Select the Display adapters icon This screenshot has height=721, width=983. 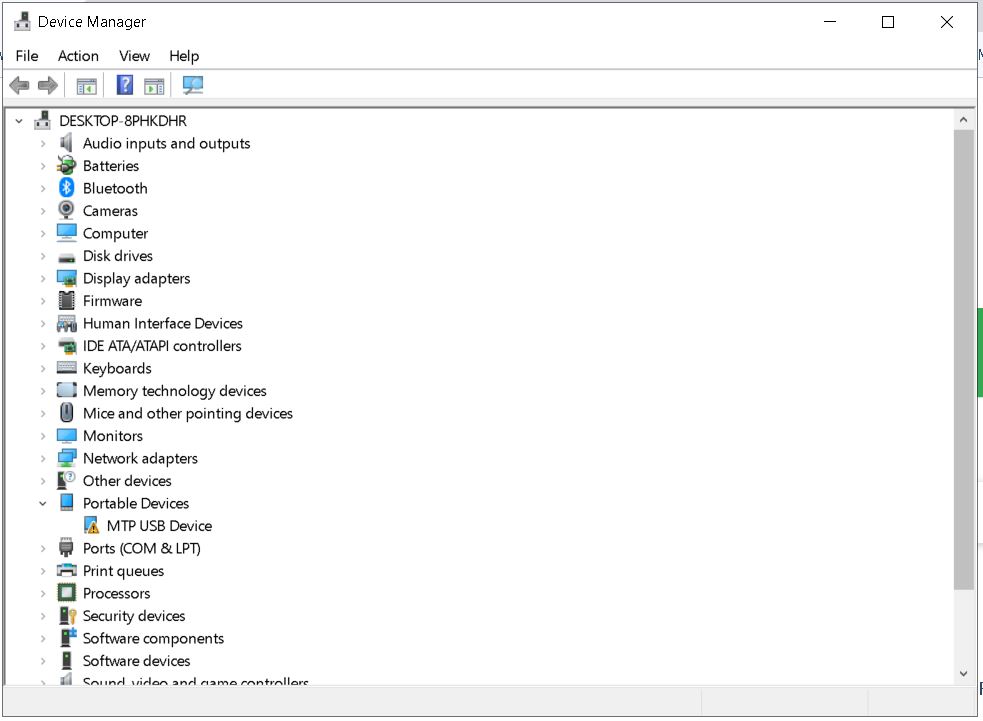(66, 278)
